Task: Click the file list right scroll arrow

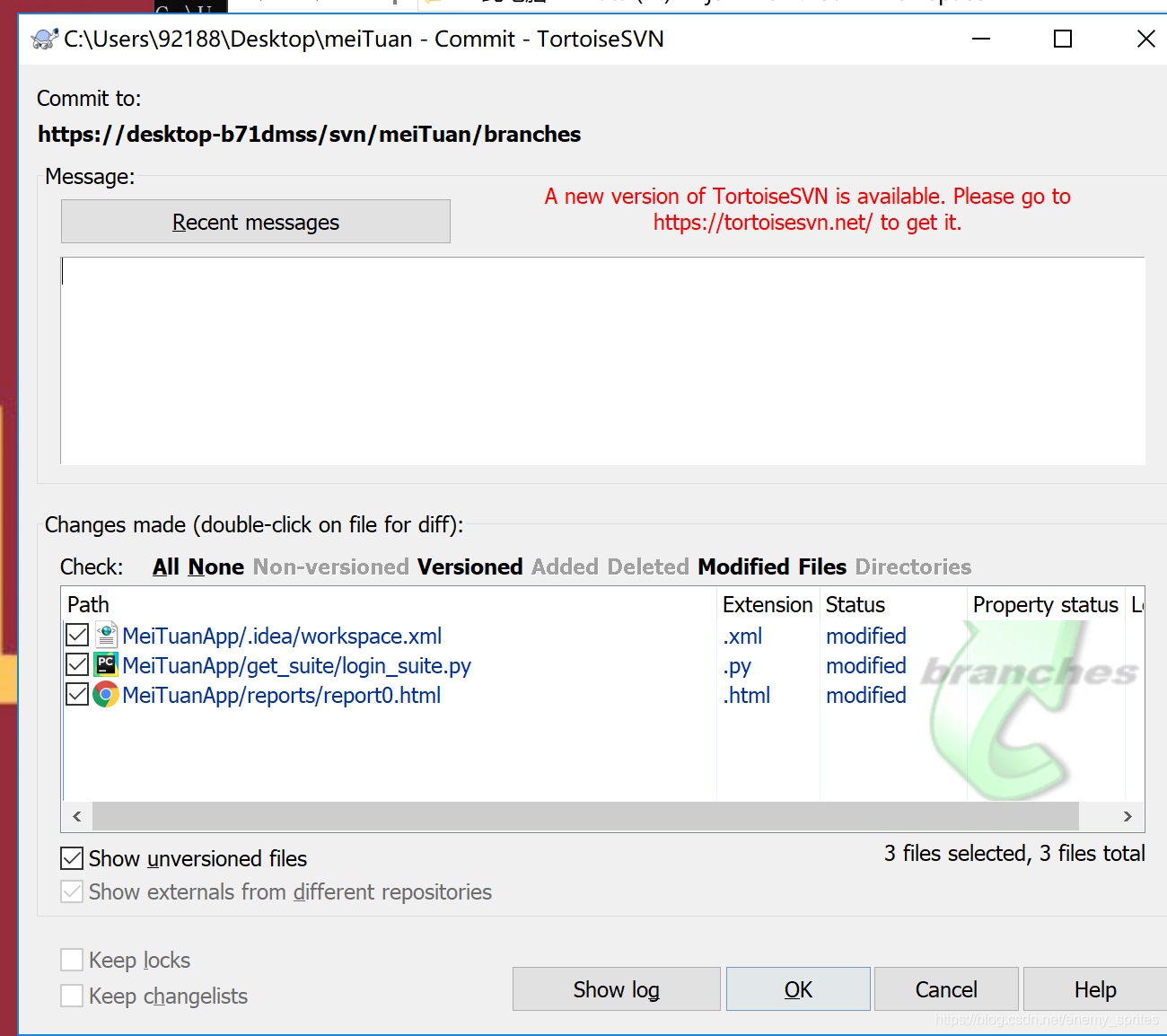Action: tap(1128, 816)
